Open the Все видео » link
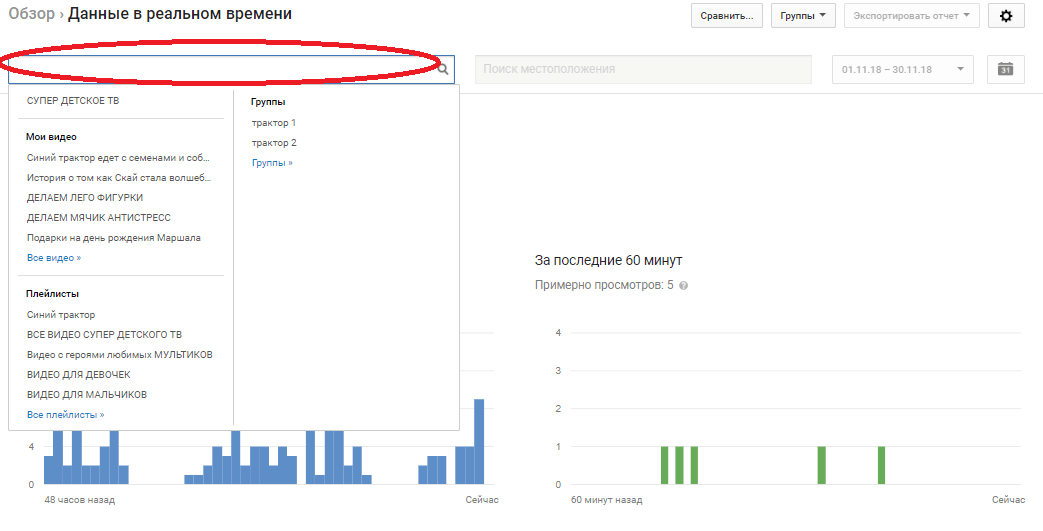The image size is (1043, 531). [54, 258]
